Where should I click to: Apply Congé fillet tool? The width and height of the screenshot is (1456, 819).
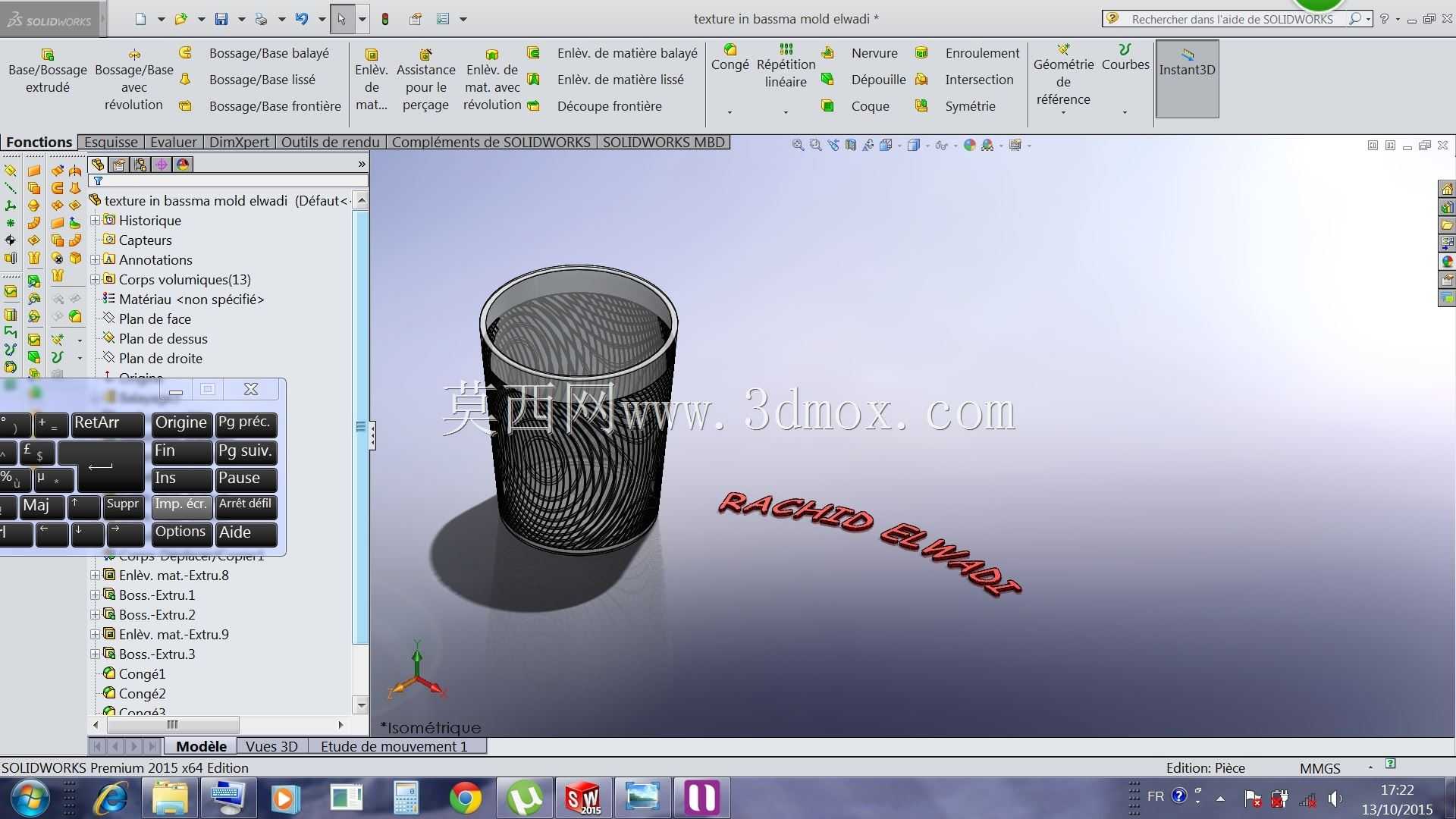point(730,58)
